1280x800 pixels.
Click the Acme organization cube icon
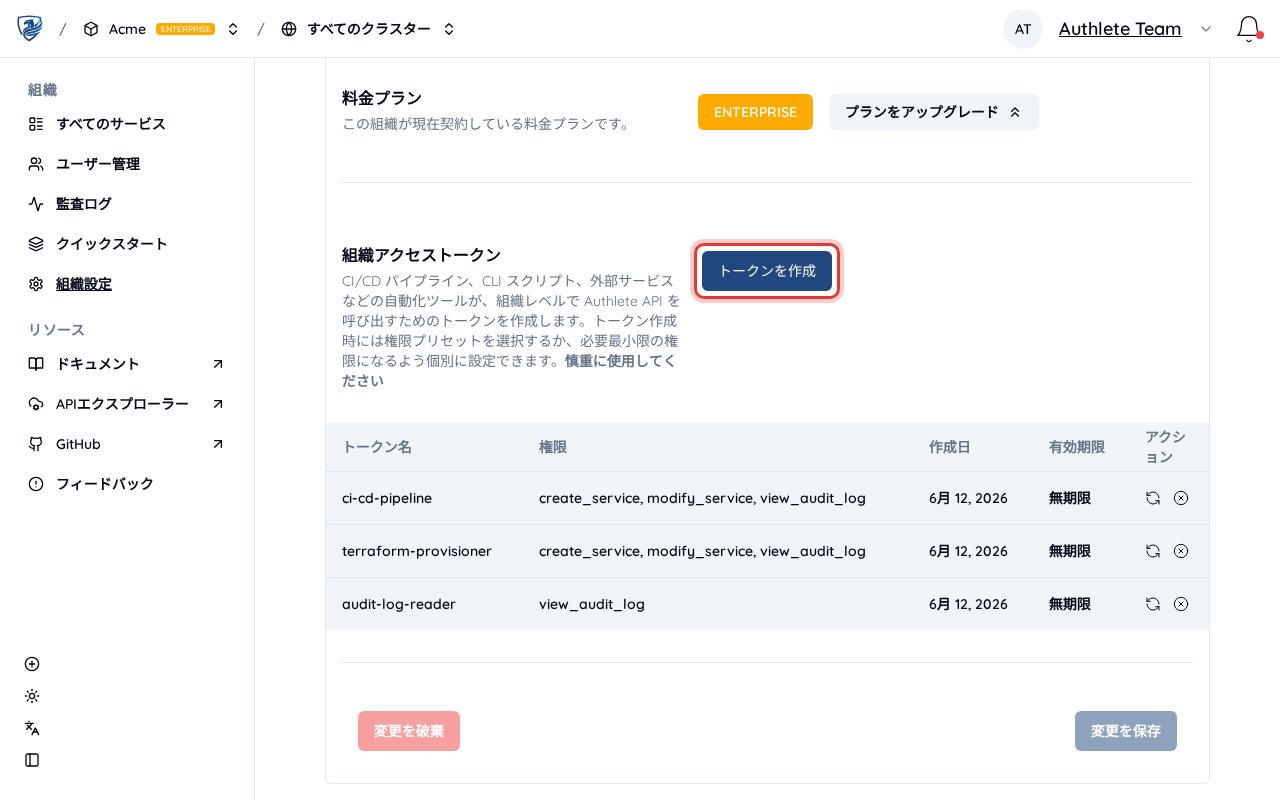point(91,29)
